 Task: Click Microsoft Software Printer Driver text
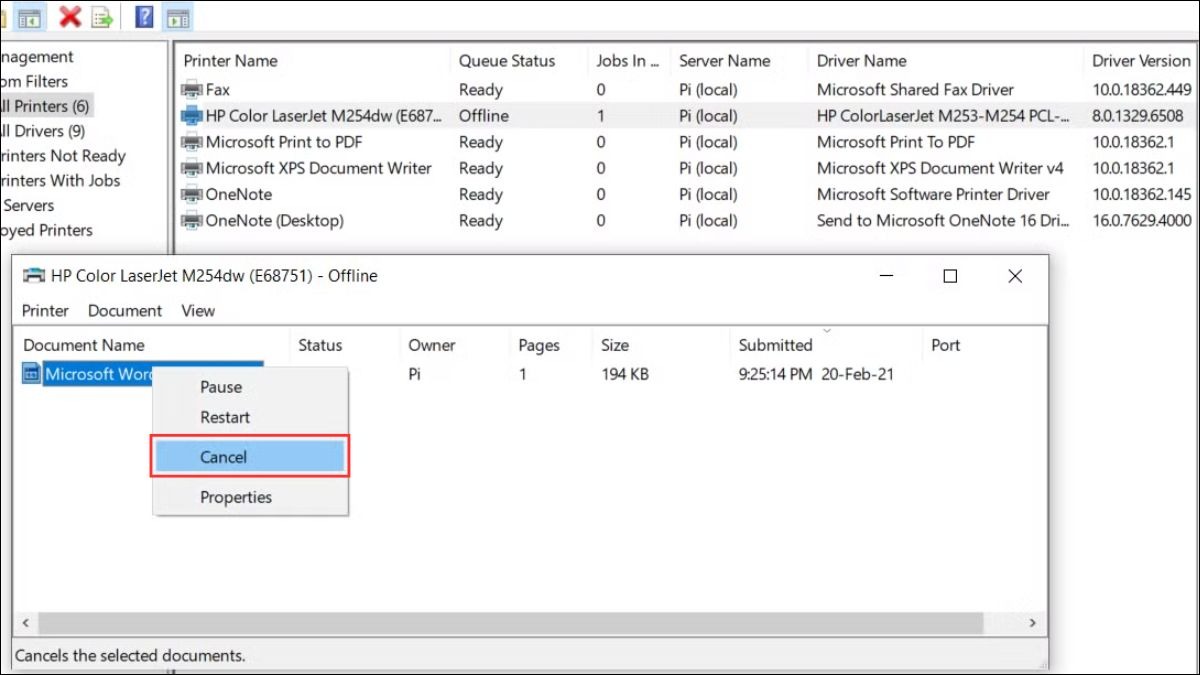click(933, 194)
